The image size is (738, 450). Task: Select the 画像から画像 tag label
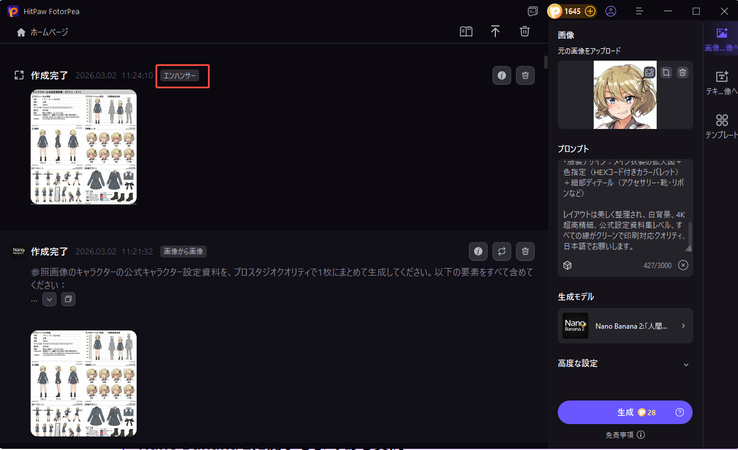183,251
